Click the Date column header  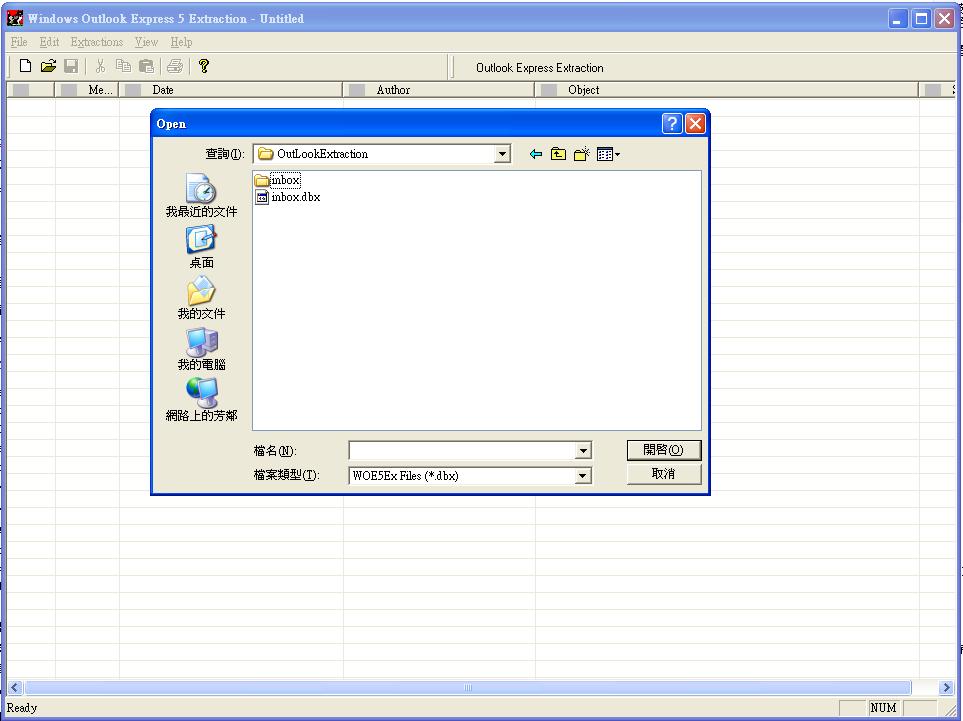230,90
